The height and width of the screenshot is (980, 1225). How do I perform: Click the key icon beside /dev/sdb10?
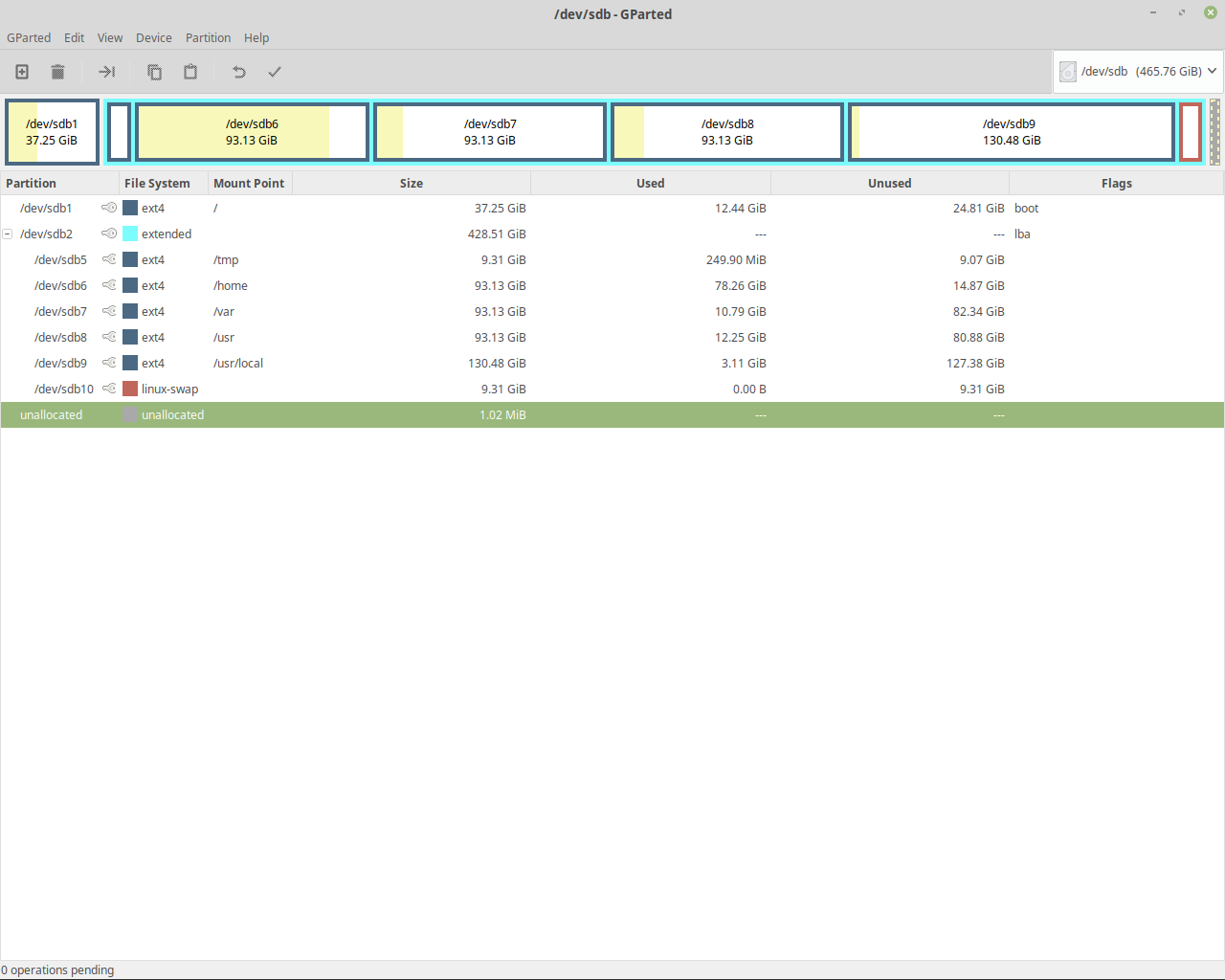click(x=109, y=389)
